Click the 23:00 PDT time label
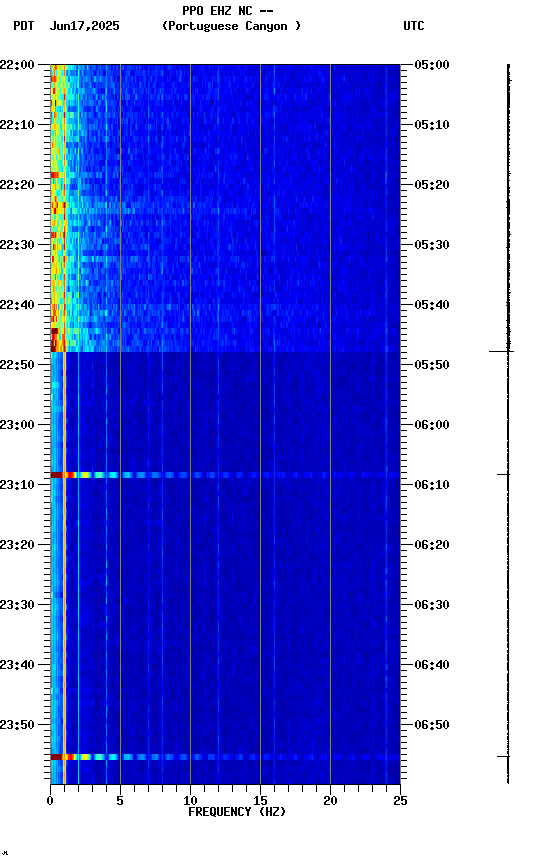 tap(17, 425)
